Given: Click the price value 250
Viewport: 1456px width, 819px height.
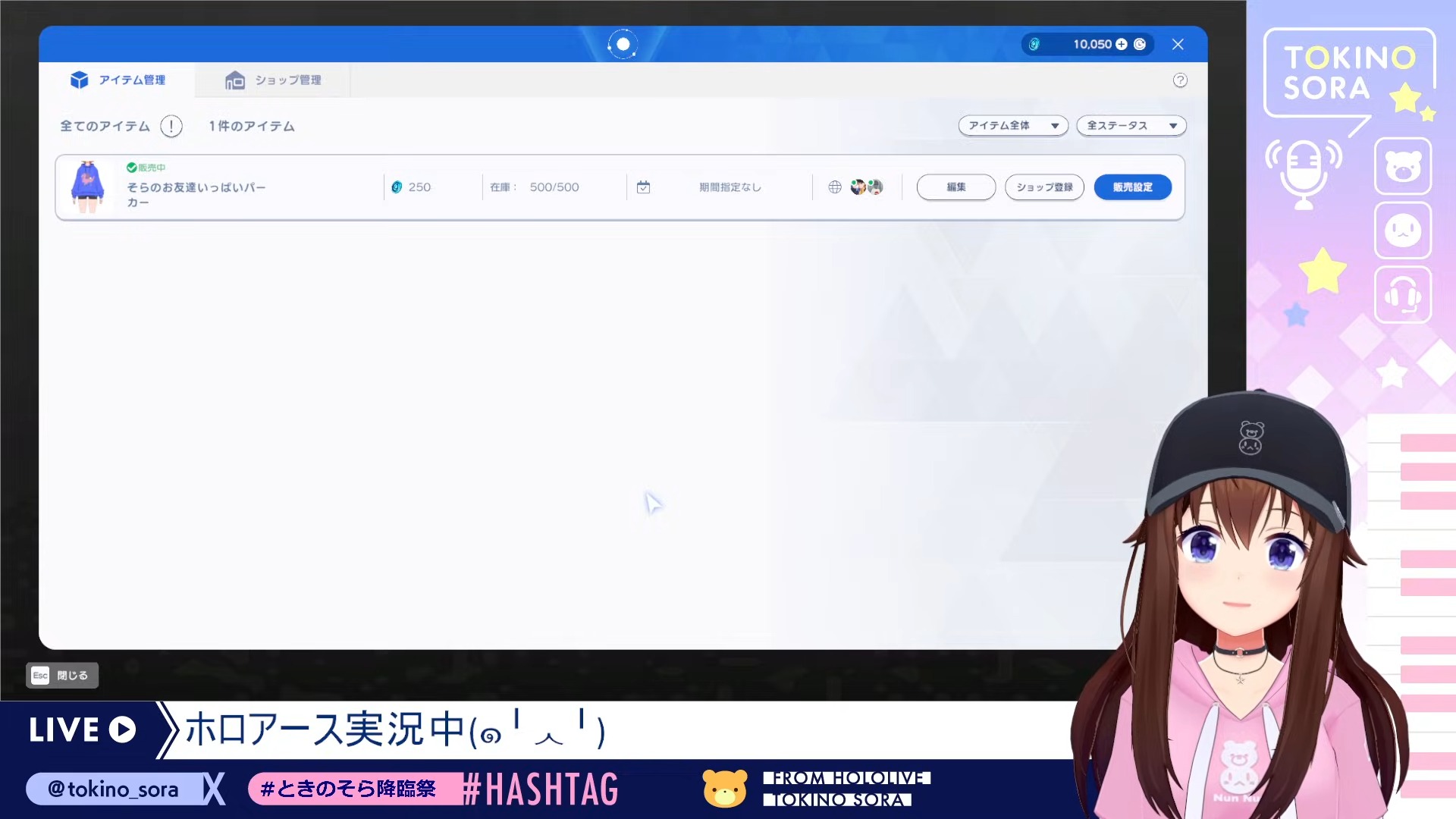Looking at the screenshot, I should (x=419, y=187).
